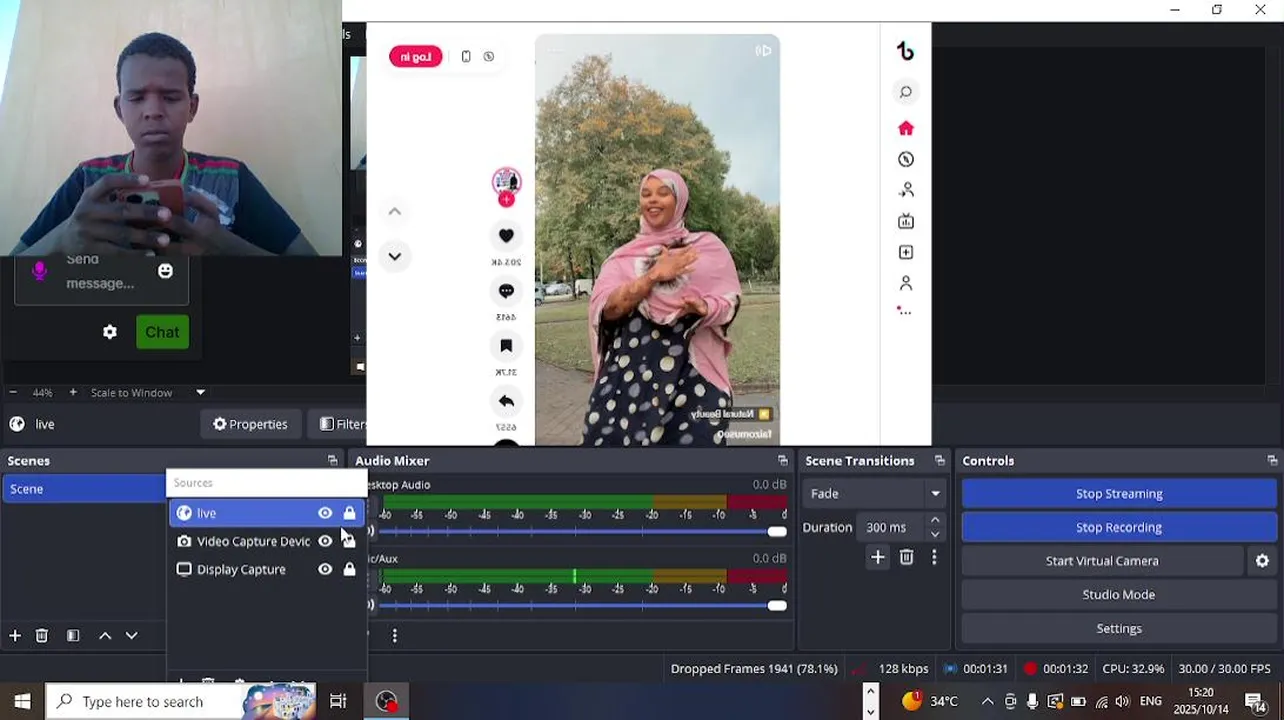Click the Send message text field
The width and height of the screenshot is (1284, 720).
101,271
